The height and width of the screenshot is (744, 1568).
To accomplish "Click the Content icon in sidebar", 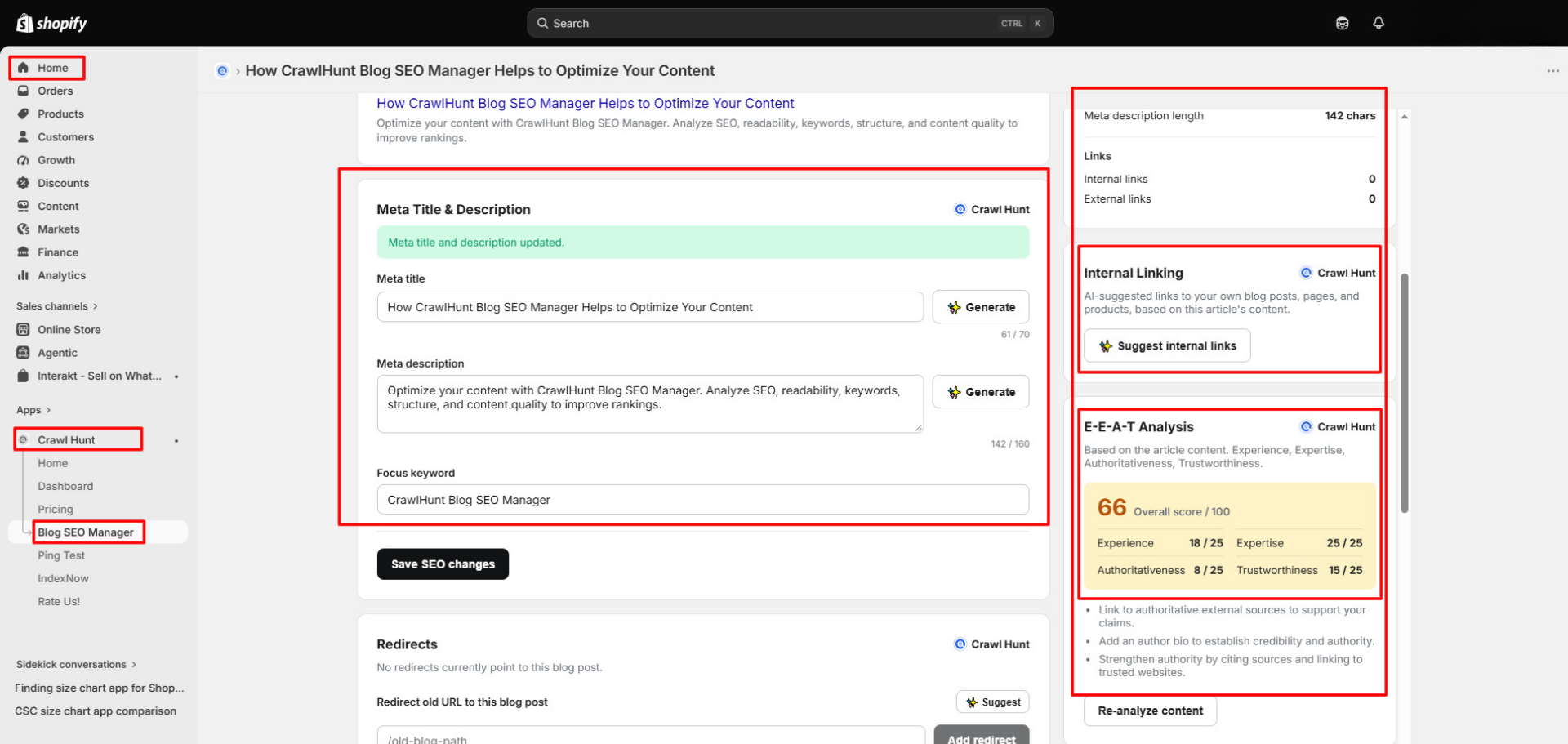I will tap(23, 206).
